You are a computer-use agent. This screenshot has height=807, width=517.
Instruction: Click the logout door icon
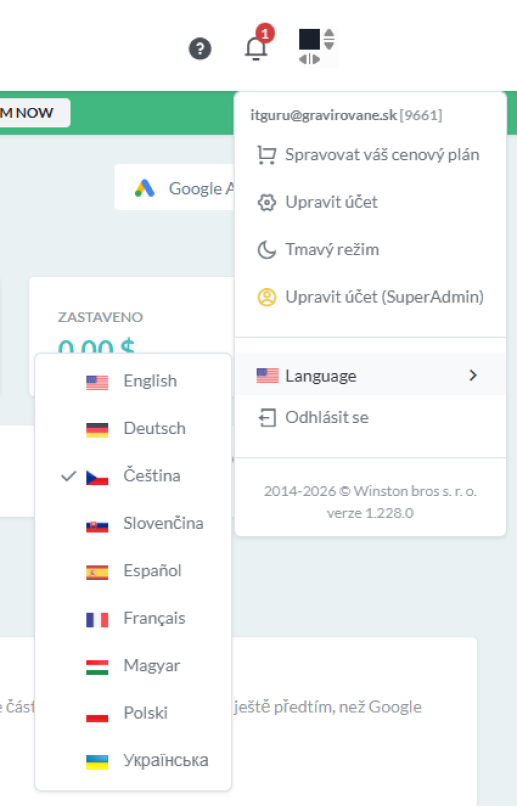266,417
